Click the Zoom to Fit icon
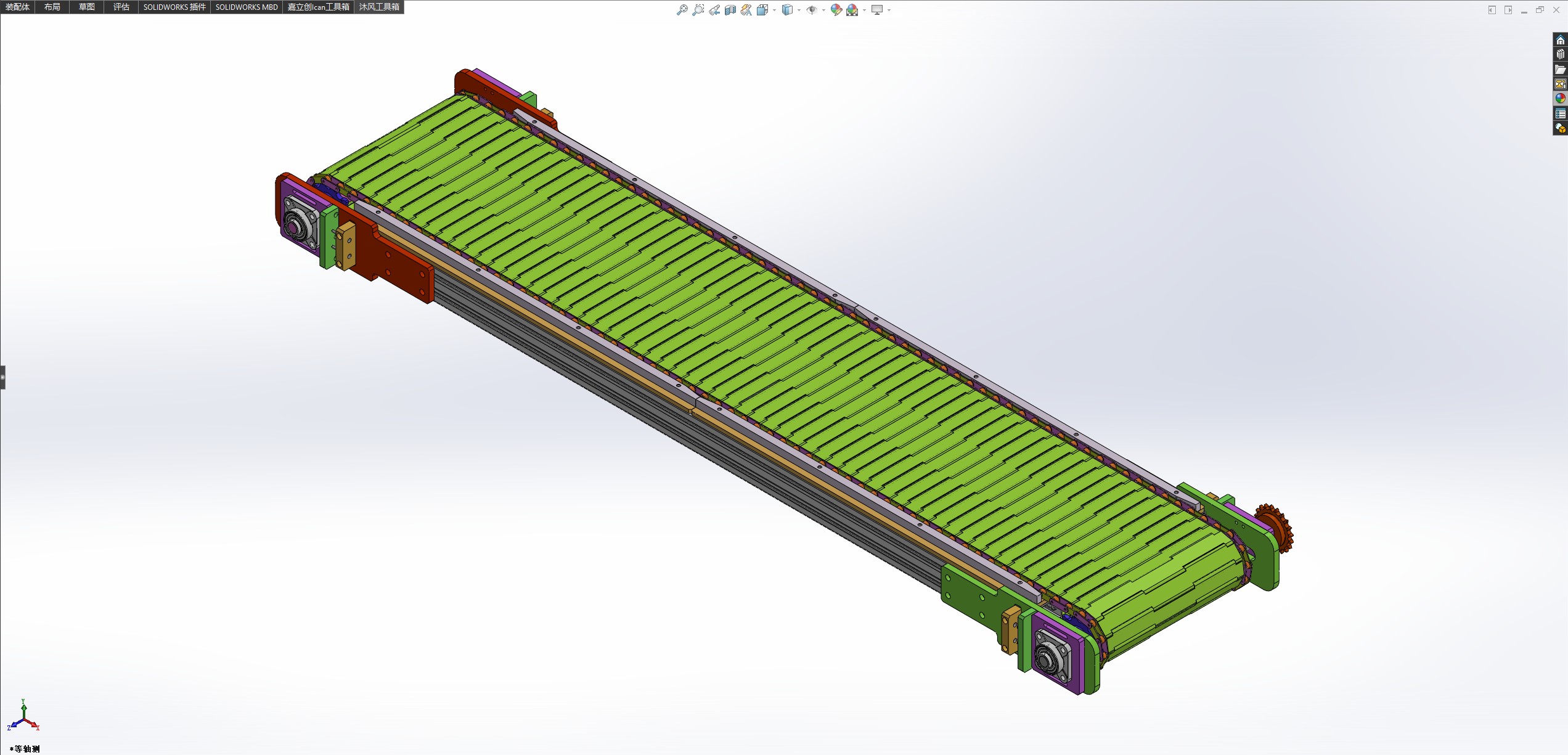Image resolution: width=1568 pixels, height=755 pixels. pyautogui.click(x=682, y=10)
